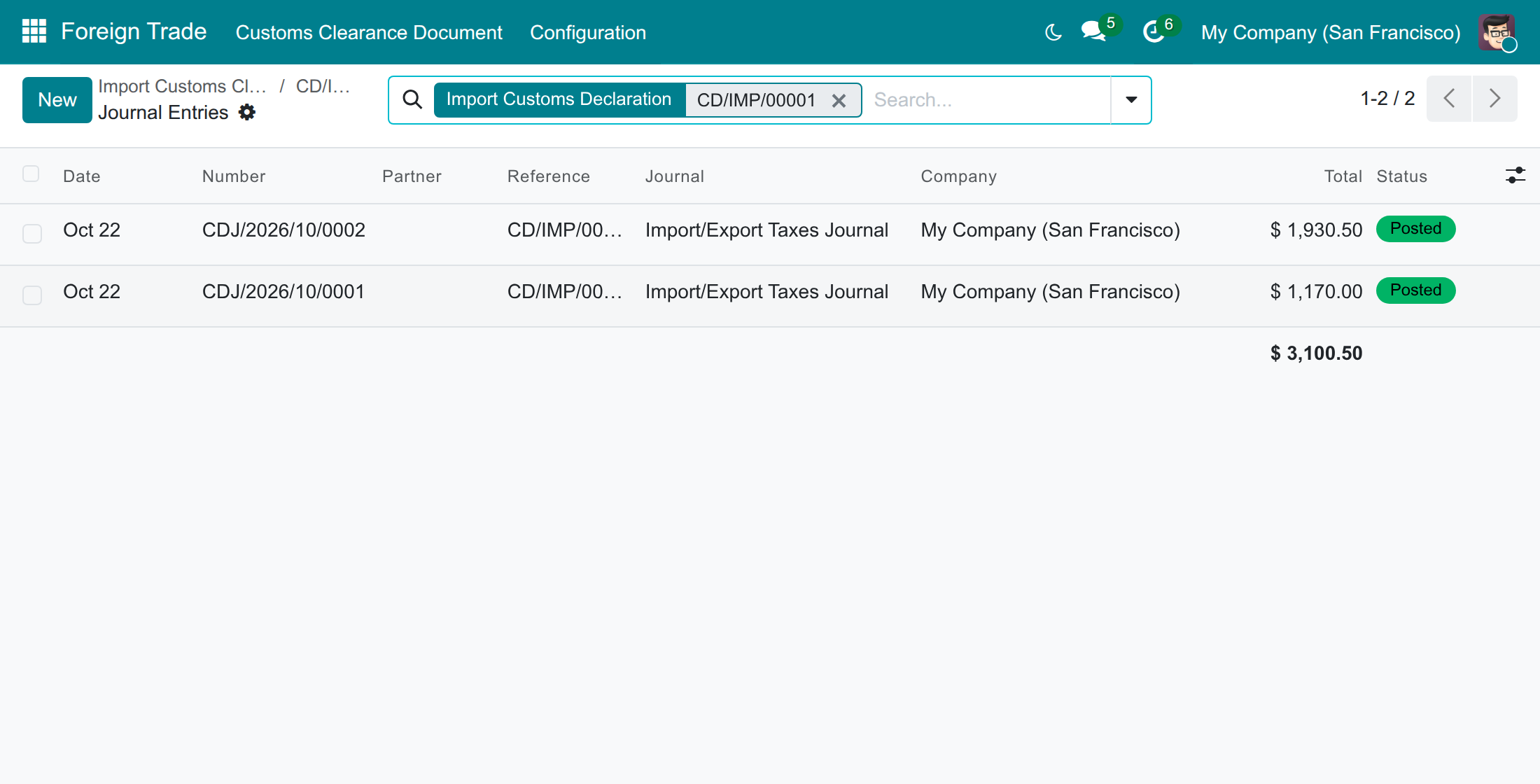Click the search magnifier icon

coord(412,99)
